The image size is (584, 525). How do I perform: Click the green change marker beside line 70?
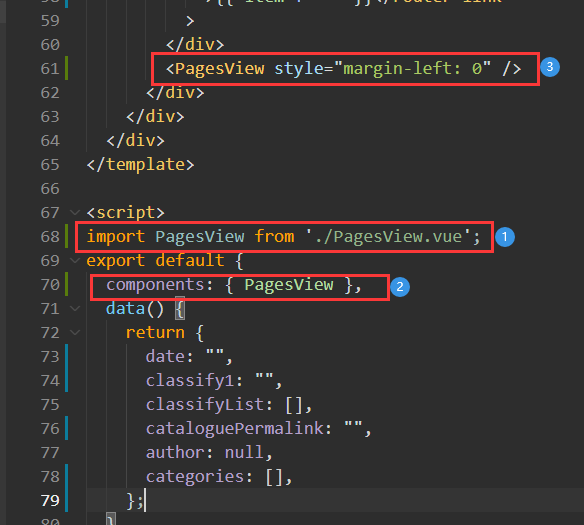coord(67,284)
